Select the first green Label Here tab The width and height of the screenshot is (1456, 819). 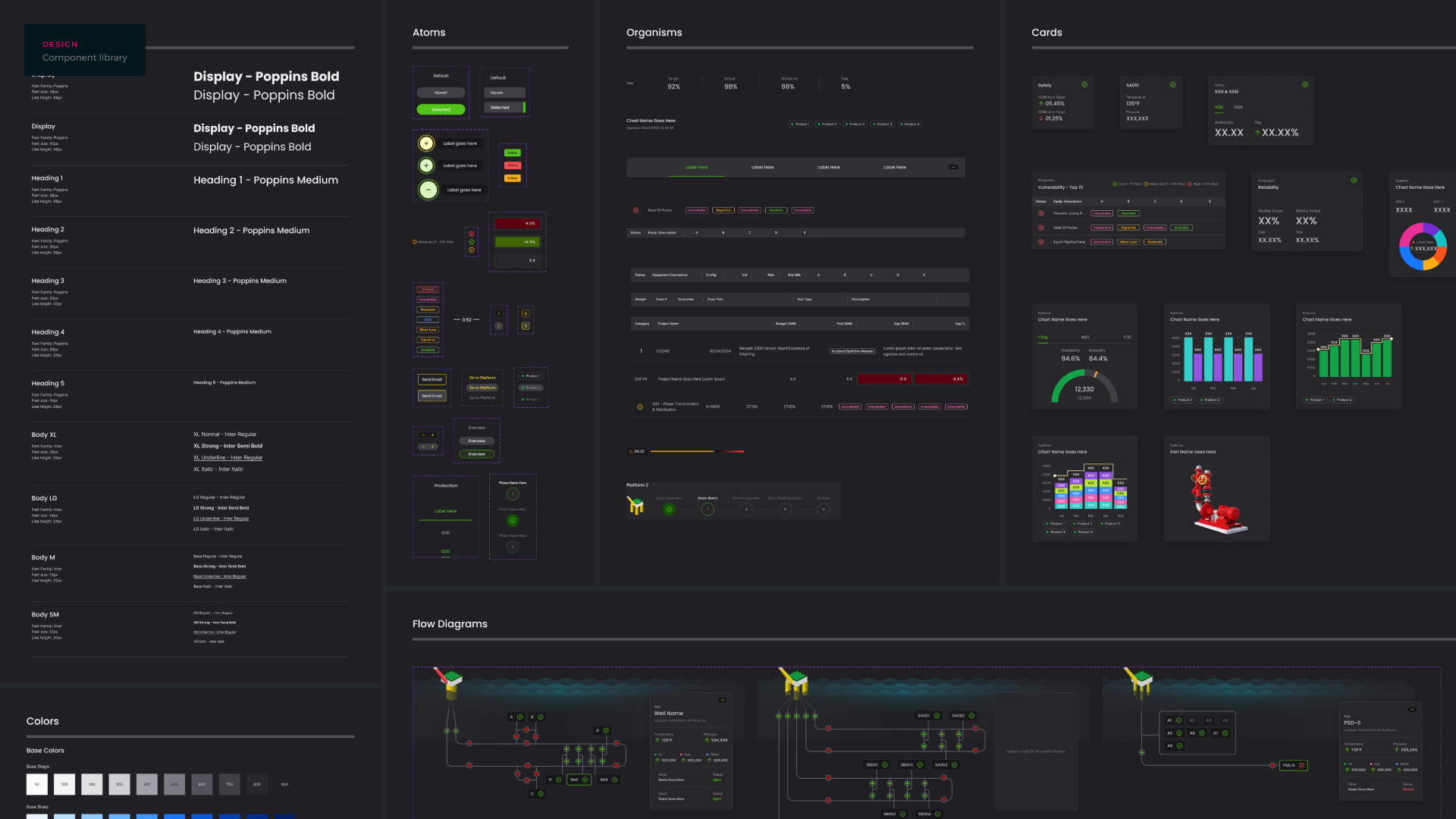696,167
